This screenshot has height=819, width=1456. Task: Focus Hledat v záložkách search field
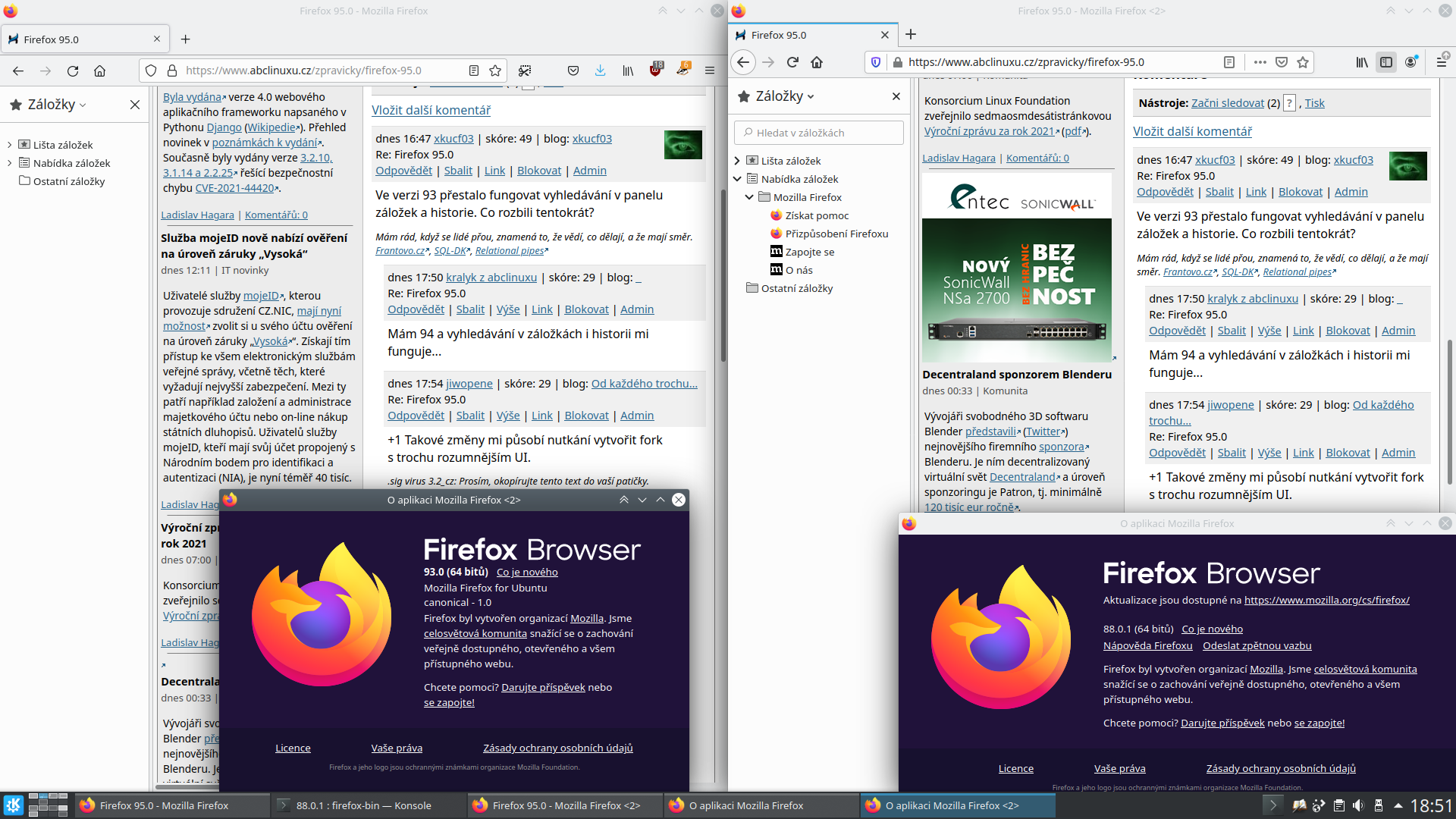(x=819, y=133)
